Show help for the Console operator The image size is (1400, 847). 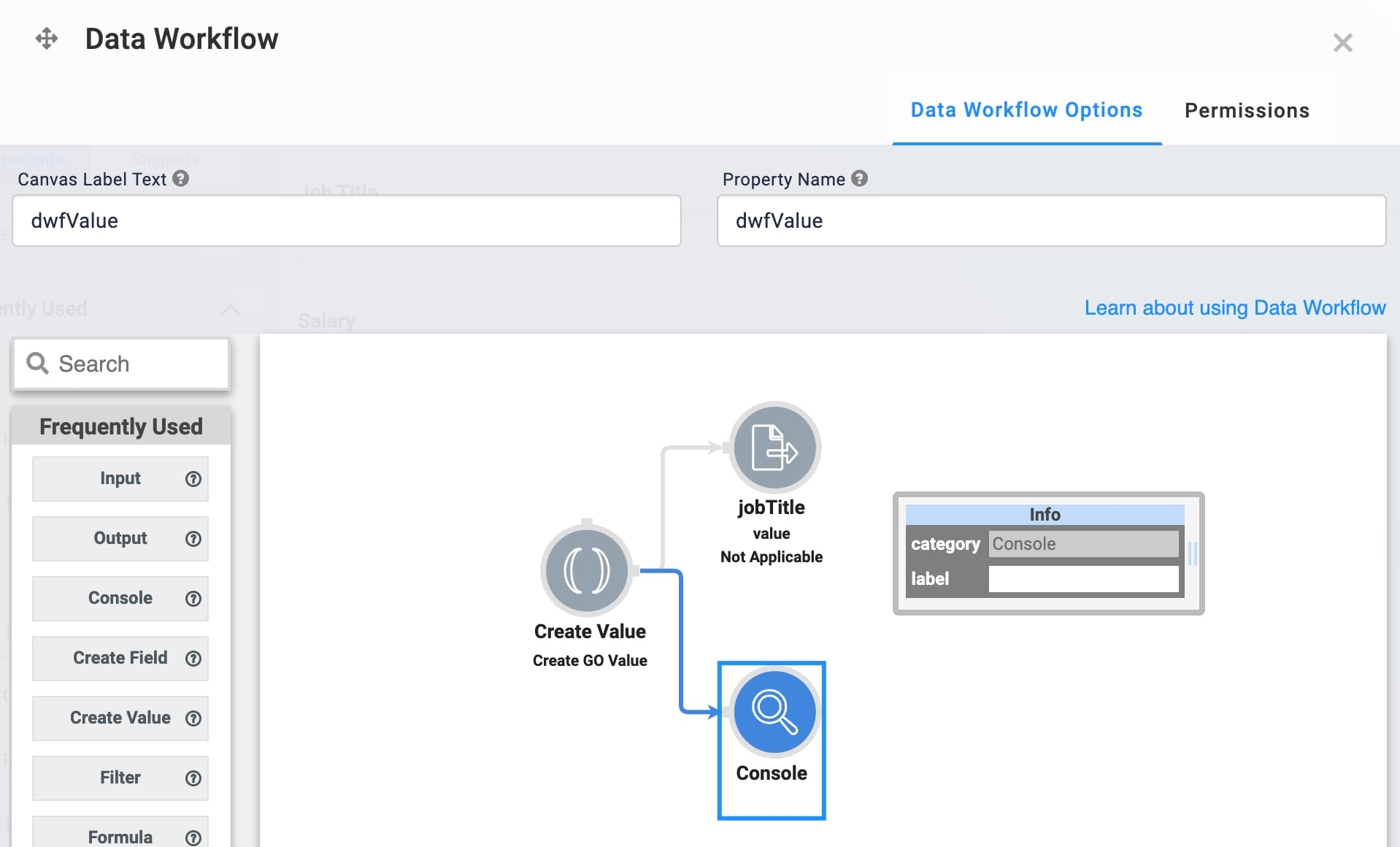tap(193, 599)
